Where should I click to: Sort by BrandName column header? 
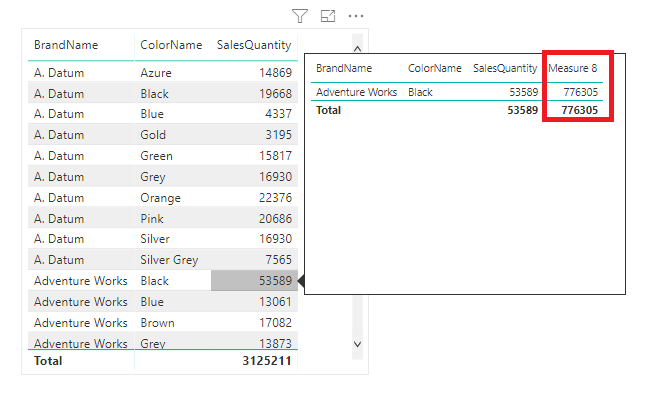point(66,45)
